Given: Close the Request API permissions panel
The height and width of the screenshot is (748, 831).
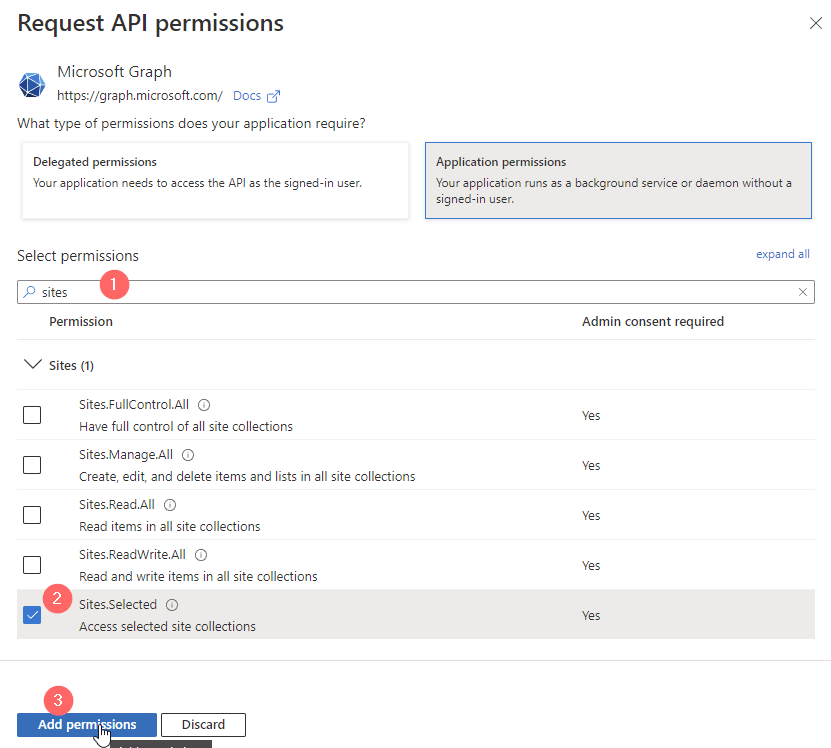Looking at the screenshot, I should (815, 23).
